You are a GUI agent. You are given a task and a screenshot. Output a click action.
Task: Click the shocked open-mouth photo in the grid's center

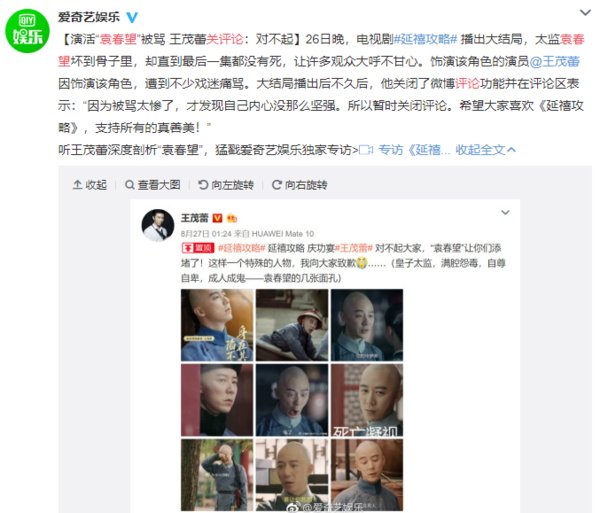tap(292, 400)
